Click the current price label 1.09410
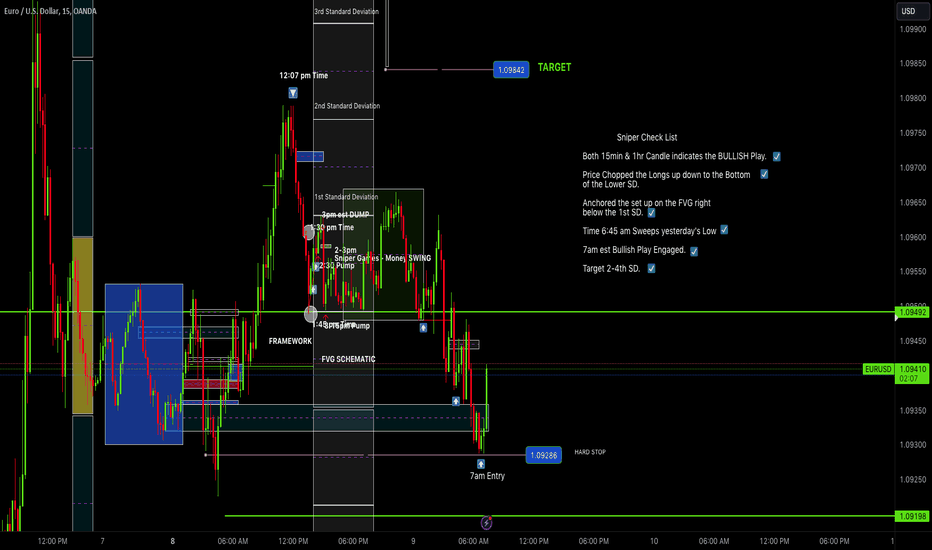Screen dimensions: 932x550 point(912,369)
